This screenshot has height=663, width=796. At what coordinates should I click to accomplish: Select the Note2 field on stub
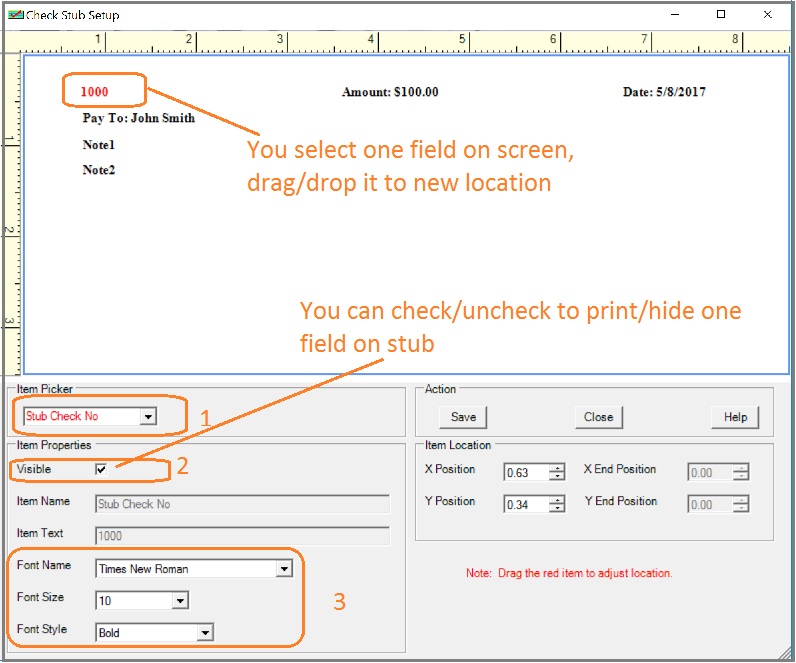tap(99, 170)
